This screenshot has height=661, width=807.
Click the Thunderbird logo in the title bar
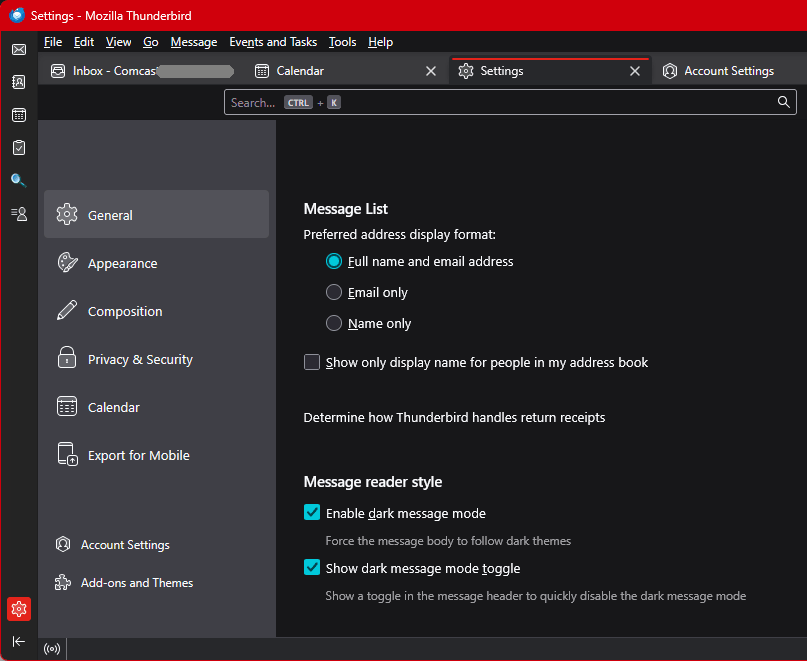point(16,15)
